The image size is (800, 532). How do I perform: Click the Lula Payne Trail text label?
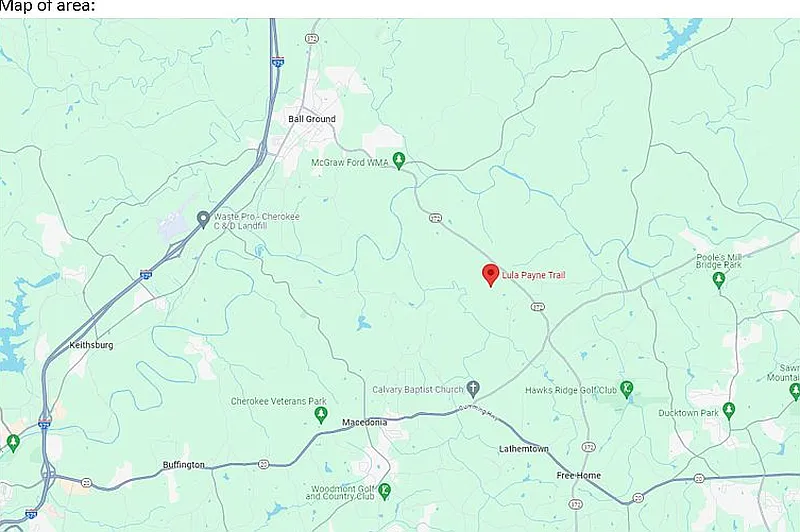tap(534, 275)
